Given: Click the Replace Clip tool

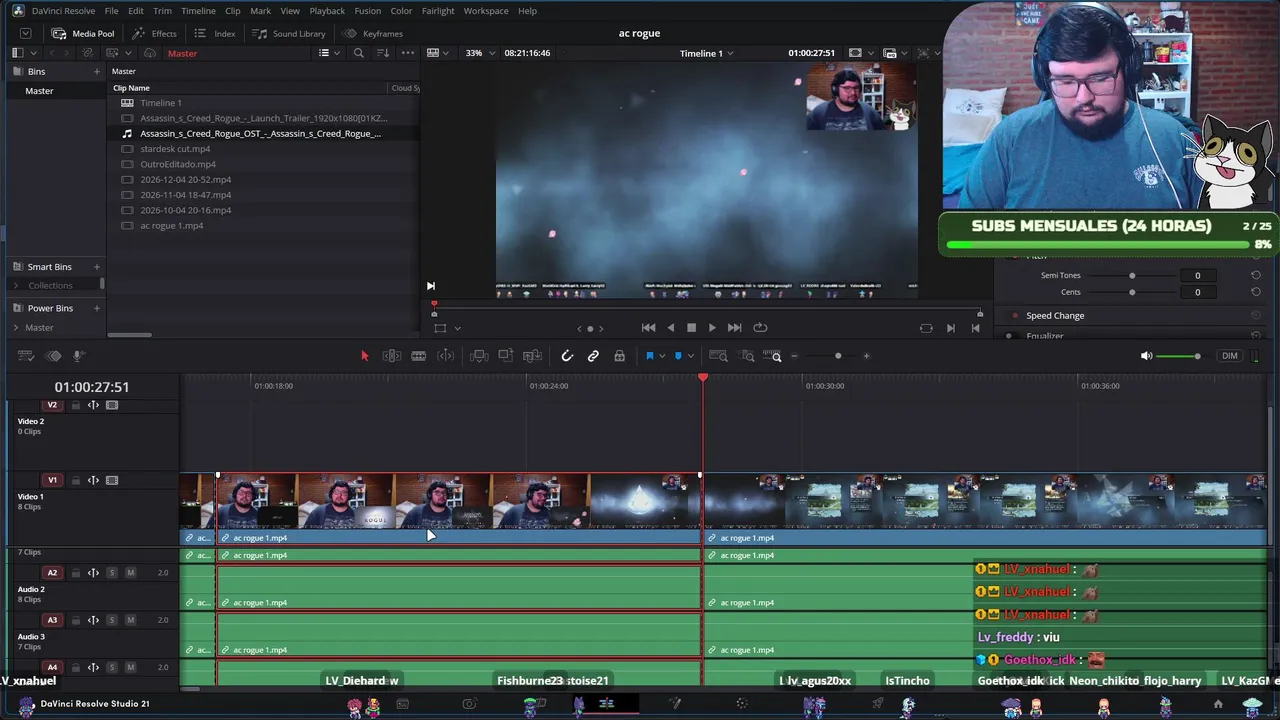Looking at the screenshot, I should click(532, 356).
